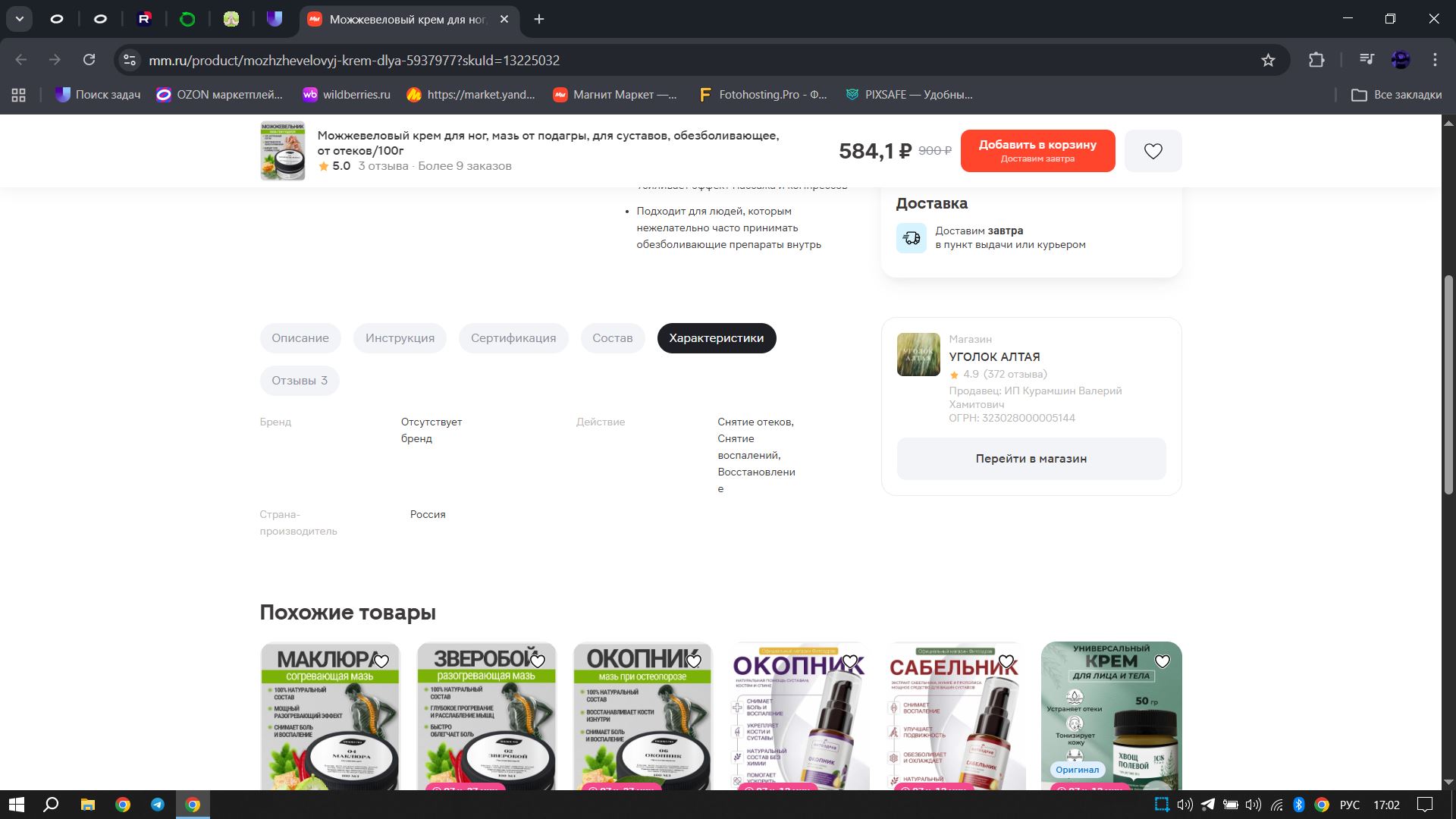The height and width of the screenshot is (819, 1456).
Task: Open the Все закладки folder
Action: click(1397, 95)
